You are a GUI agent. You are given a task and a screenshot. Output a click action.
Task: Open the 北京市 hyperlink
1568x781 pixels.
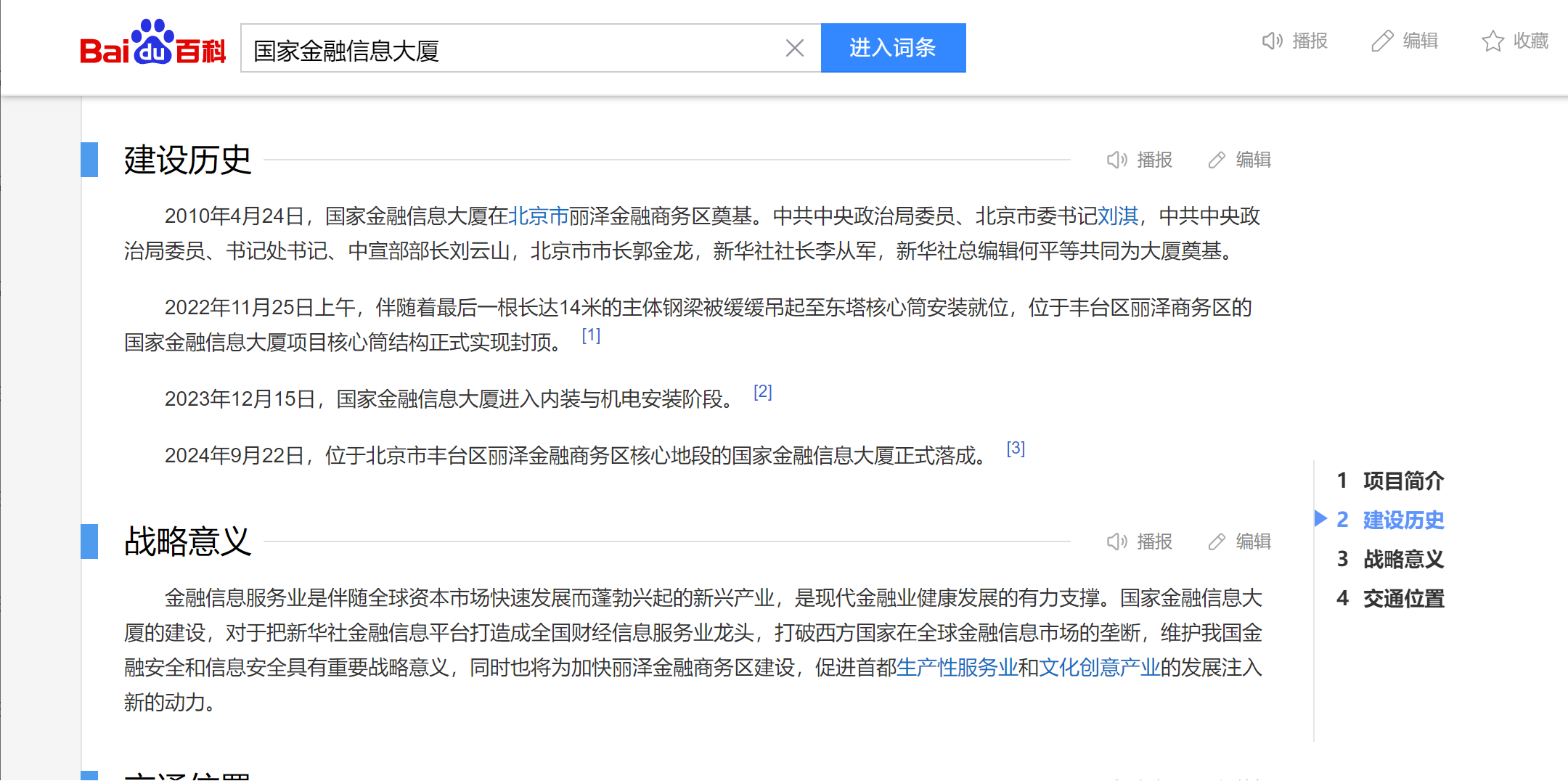pyautogui.click(x=538, y=216)
